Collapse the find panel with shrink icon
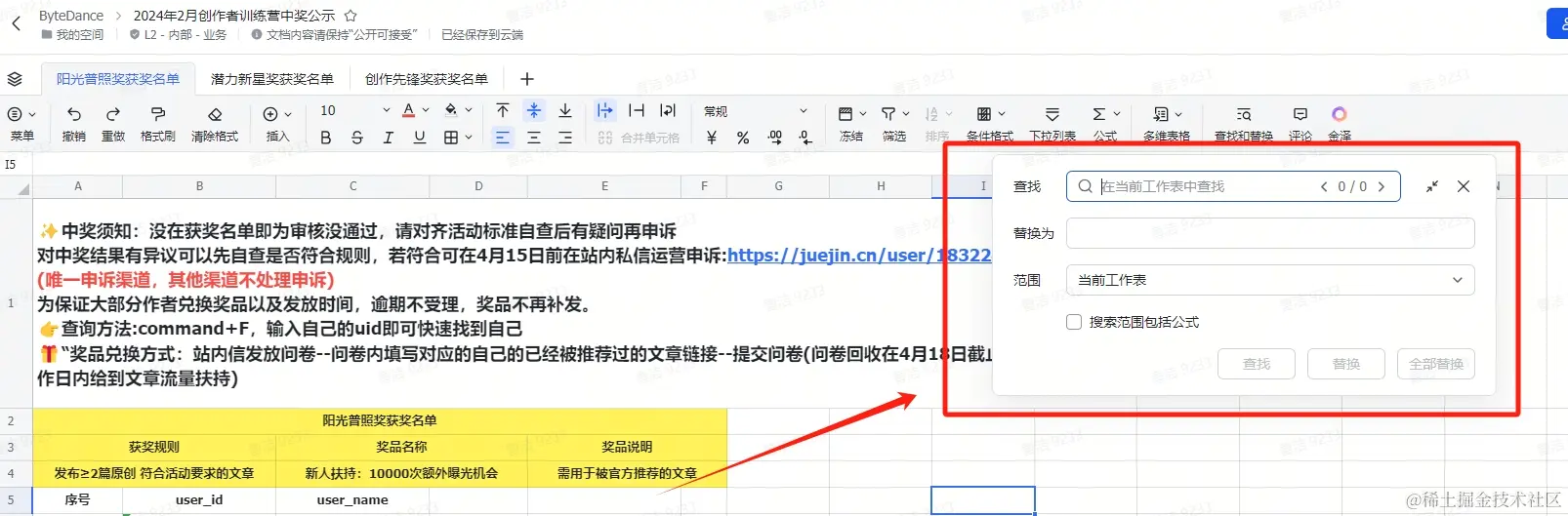Screen dimensions: 1568x516 1432,186
